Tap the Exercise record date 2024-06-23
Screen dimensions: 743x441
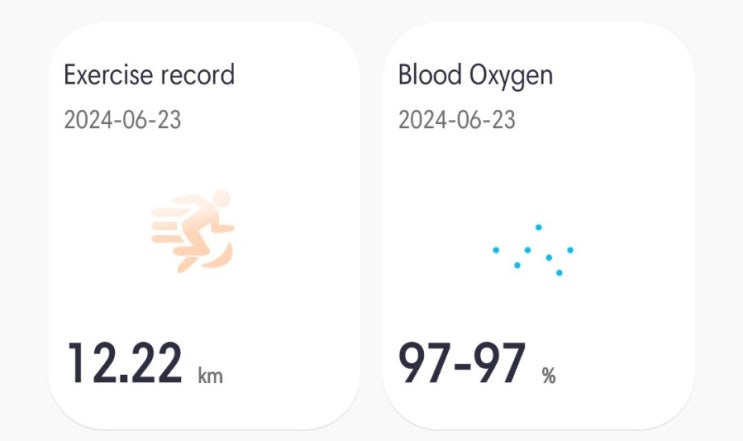(x=122, y=120)
